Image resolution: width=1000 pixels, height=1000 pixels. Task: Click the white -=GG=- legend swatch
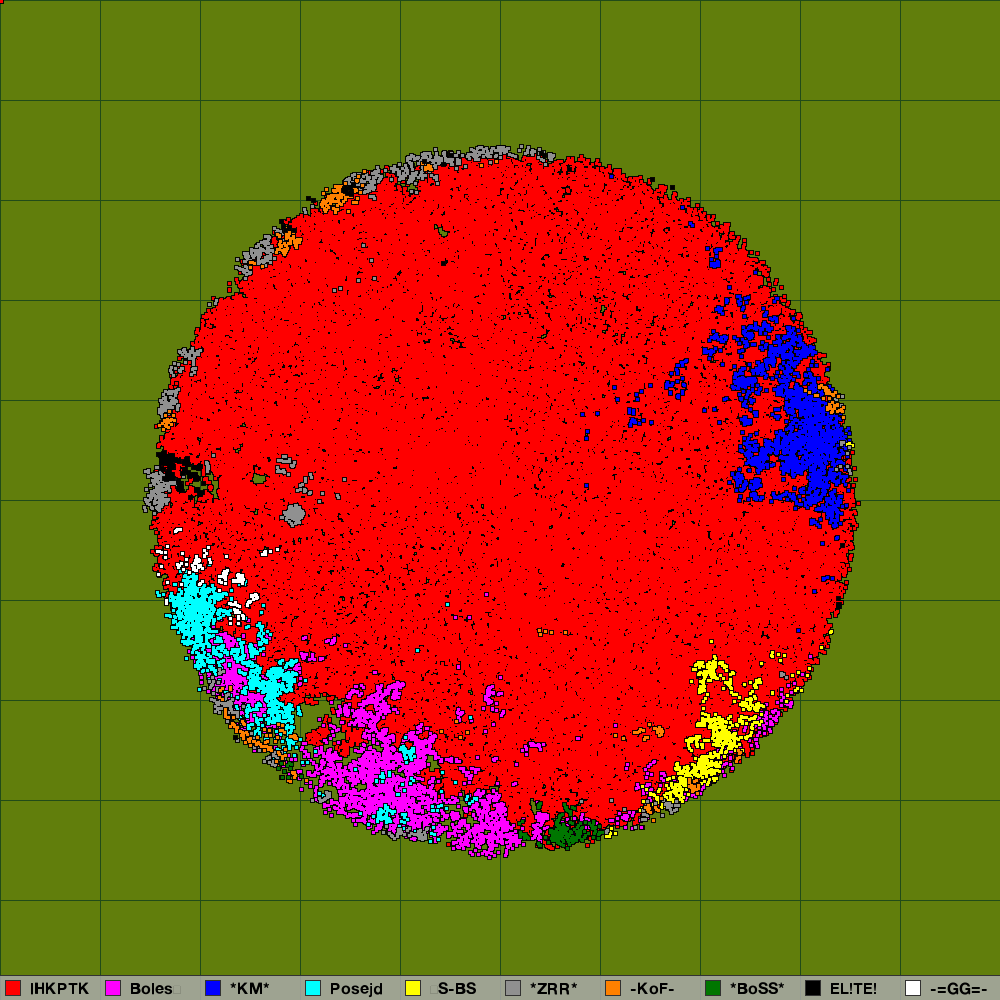pyautogui.click(x=913, y=988)
